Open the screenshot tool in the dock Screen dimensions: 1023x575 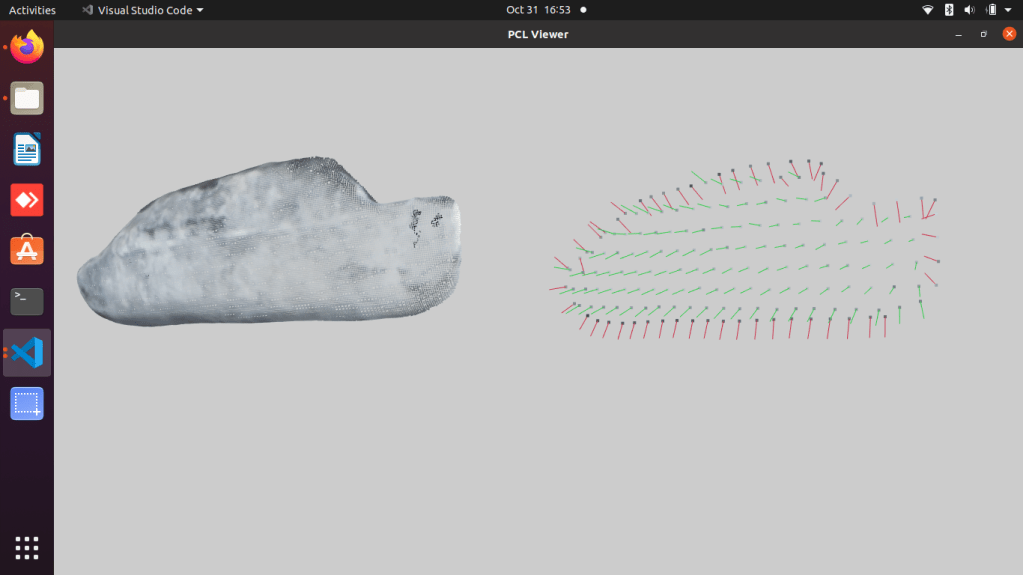pyautogui.click(x=27, y=403)
